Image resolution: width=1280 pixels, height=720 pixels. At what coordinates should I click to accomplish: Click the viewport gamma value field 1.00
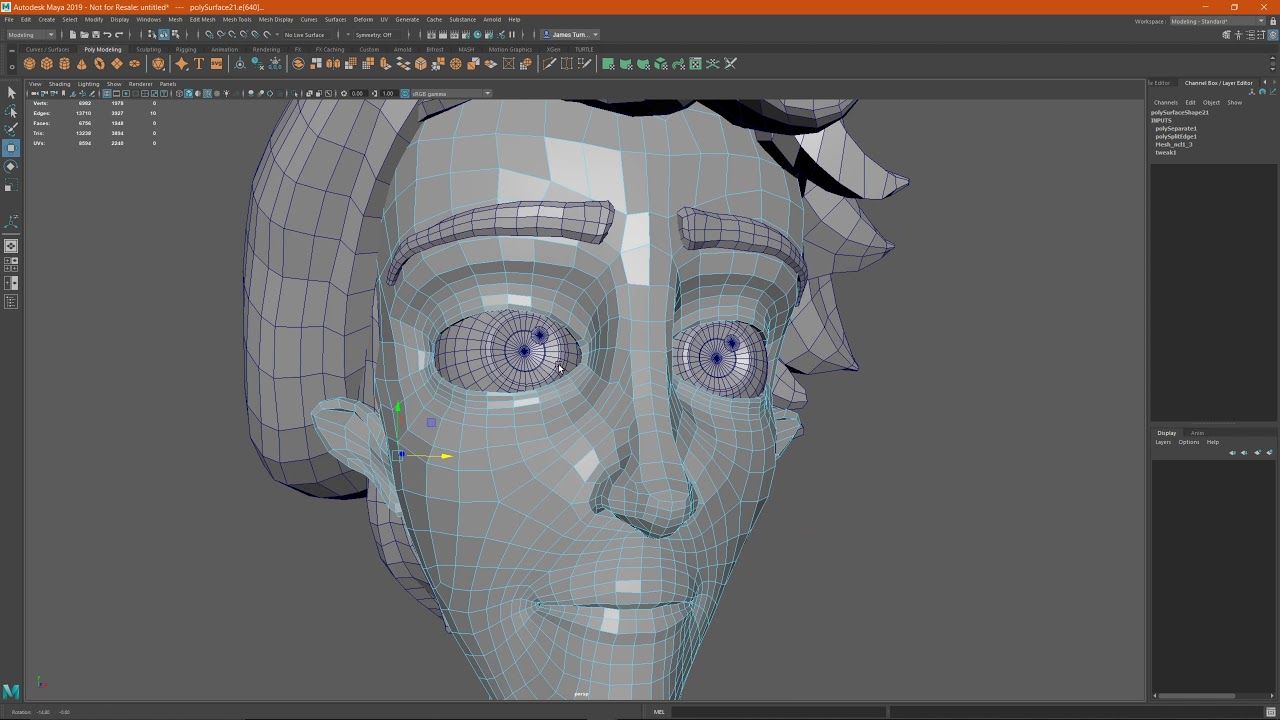tap(388, 94)
